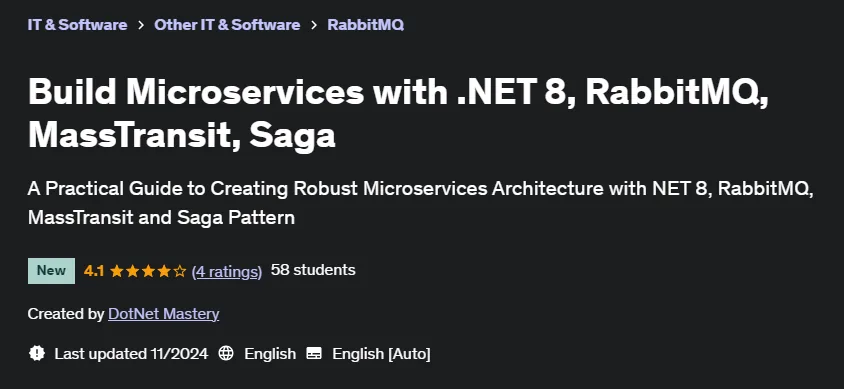Click the New badge
844x389 pixels.
pos(51,271)
